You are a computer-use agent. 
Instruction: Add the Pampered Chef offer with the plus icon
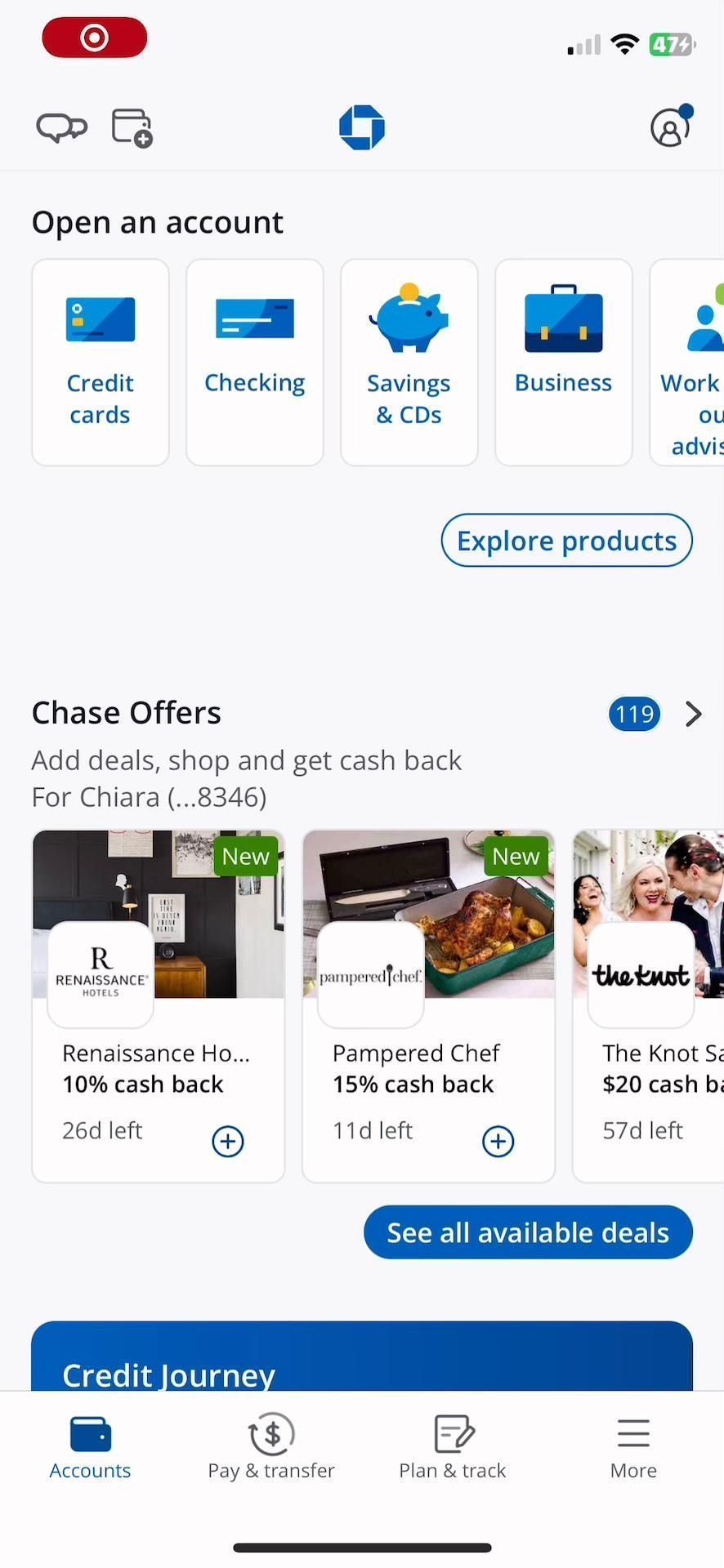(498, 1141)
